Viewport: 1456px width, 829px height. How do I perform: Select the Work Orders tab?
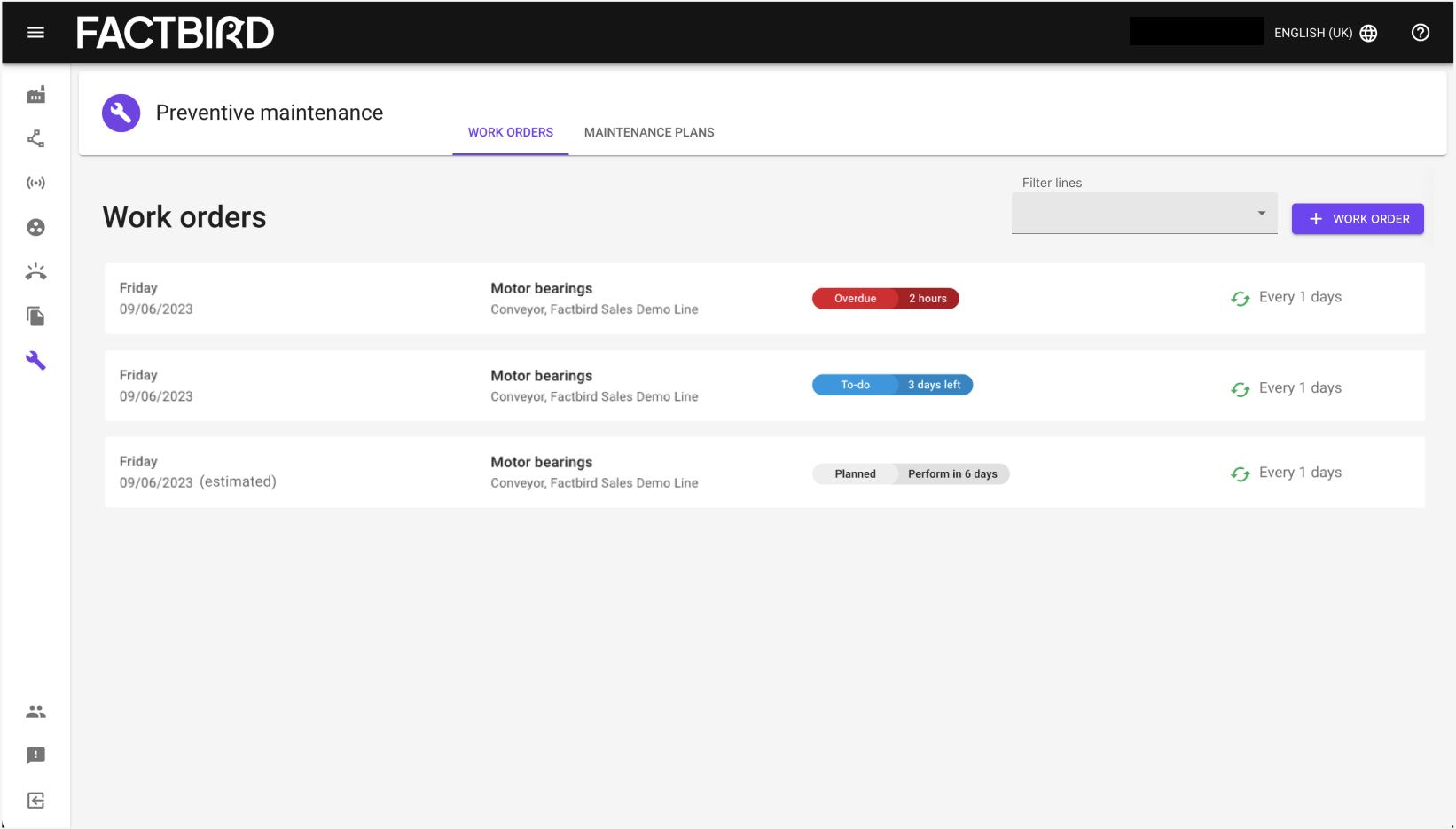511,132
